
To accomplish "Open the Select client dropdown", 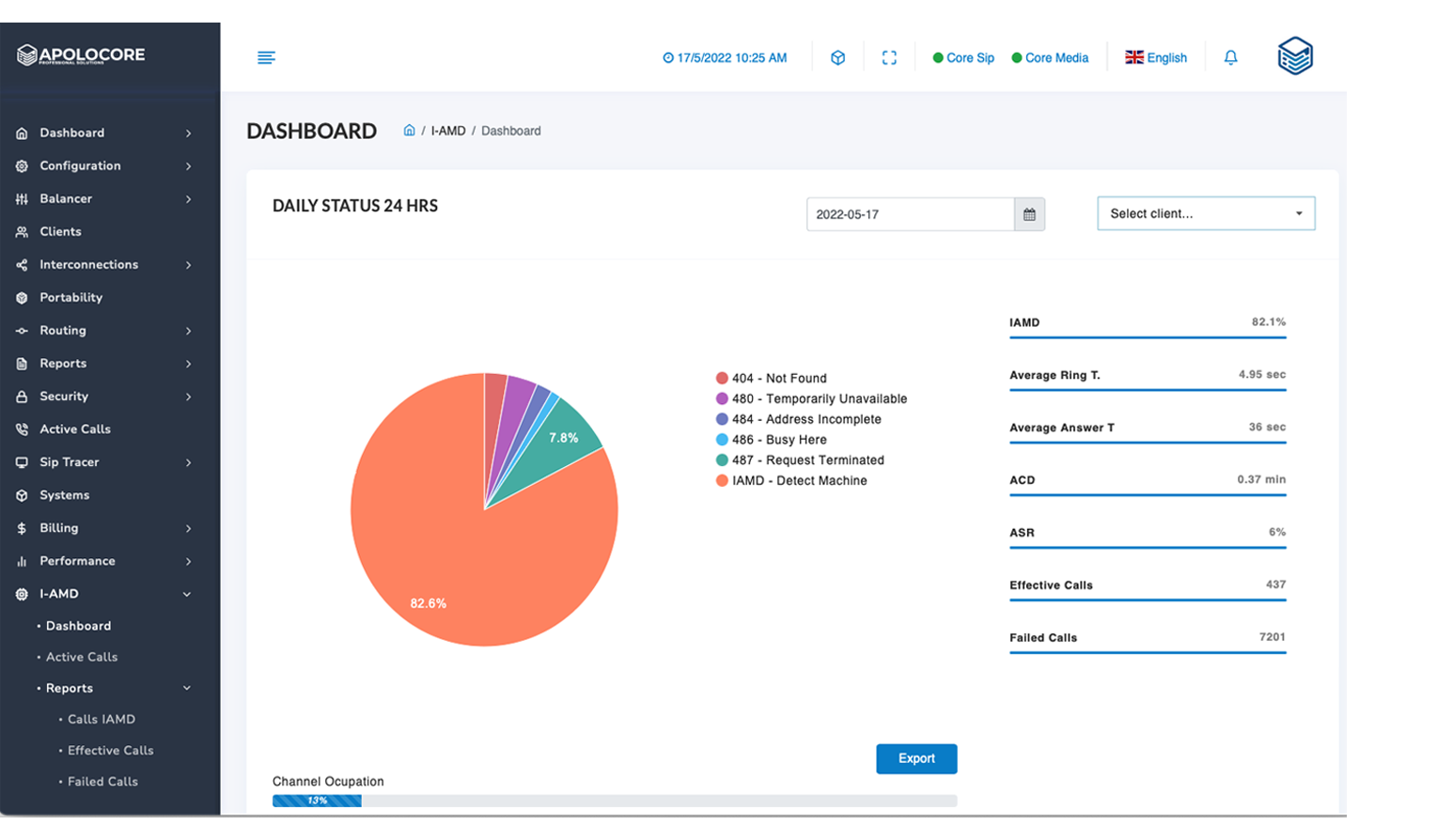I will [1205, 213].
